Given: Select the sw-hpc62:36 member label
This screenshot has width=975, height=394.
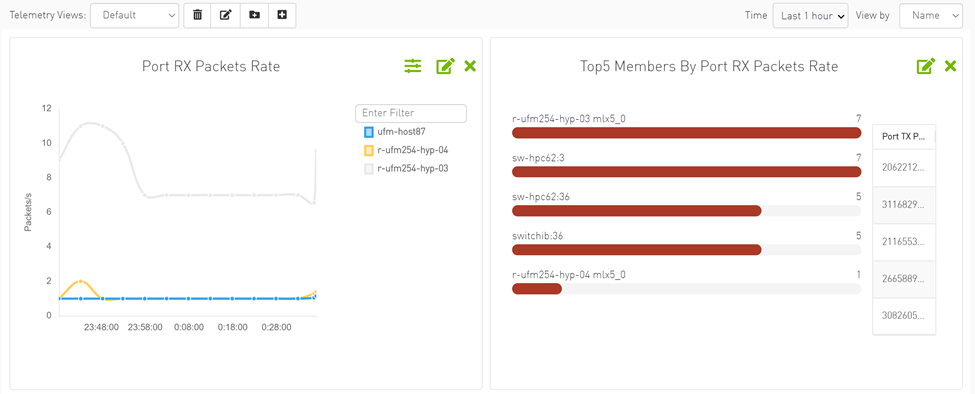Looking at the screenshot, I should click(540, 197).
